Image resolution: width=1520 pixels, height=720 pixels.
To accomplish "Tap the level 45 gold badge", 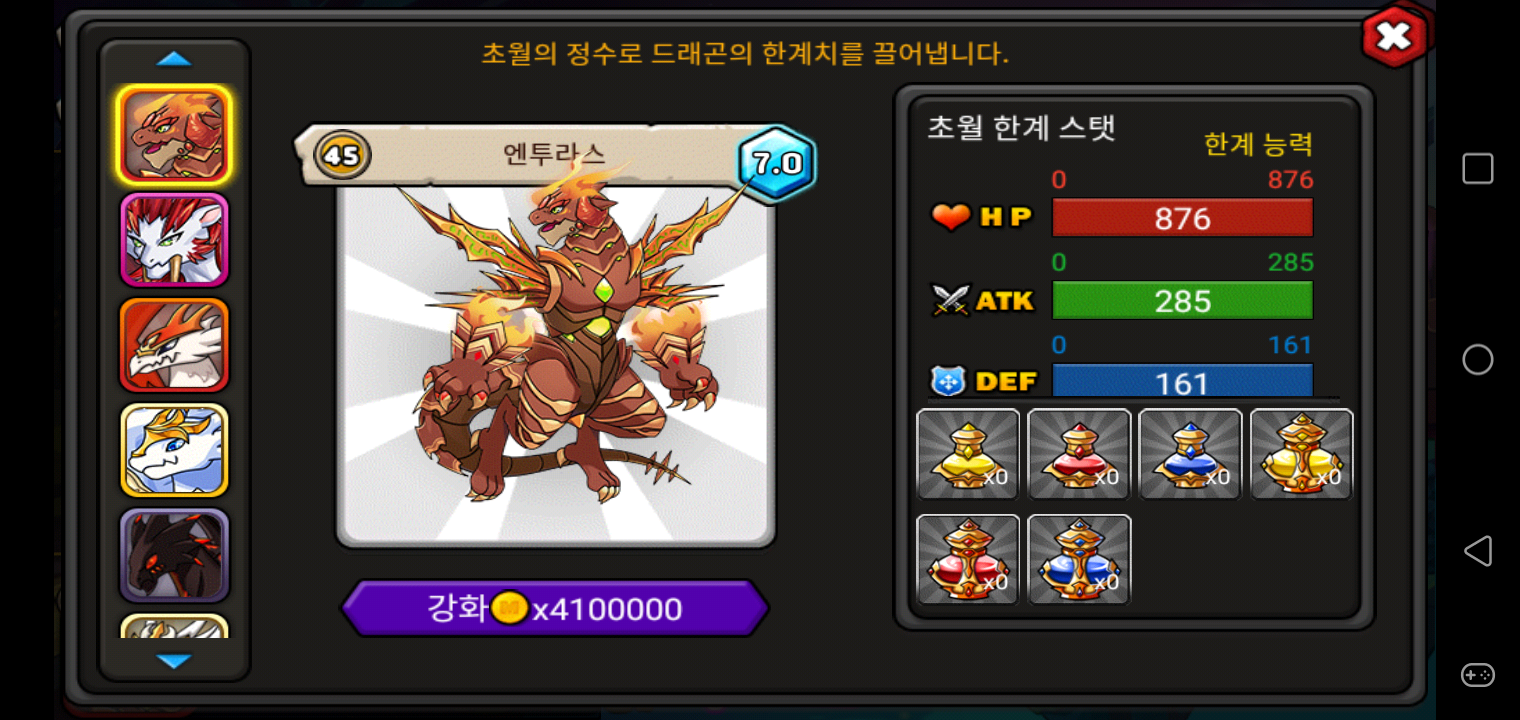I will click(x=342, y=156).
